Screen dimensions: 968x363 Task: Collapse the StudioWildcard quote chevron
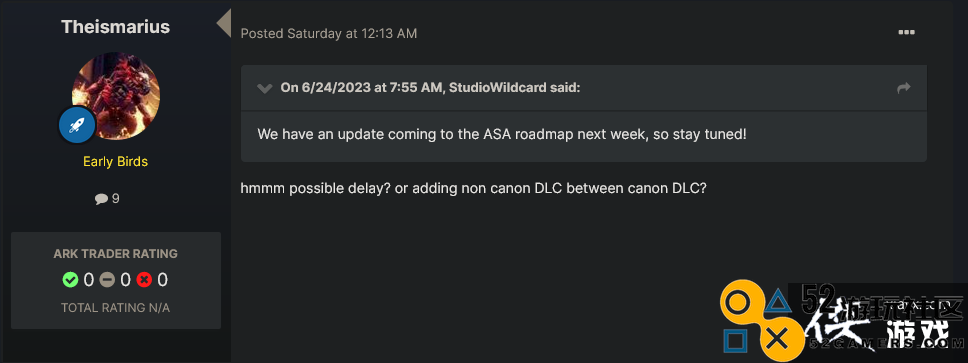click(265, 88)
